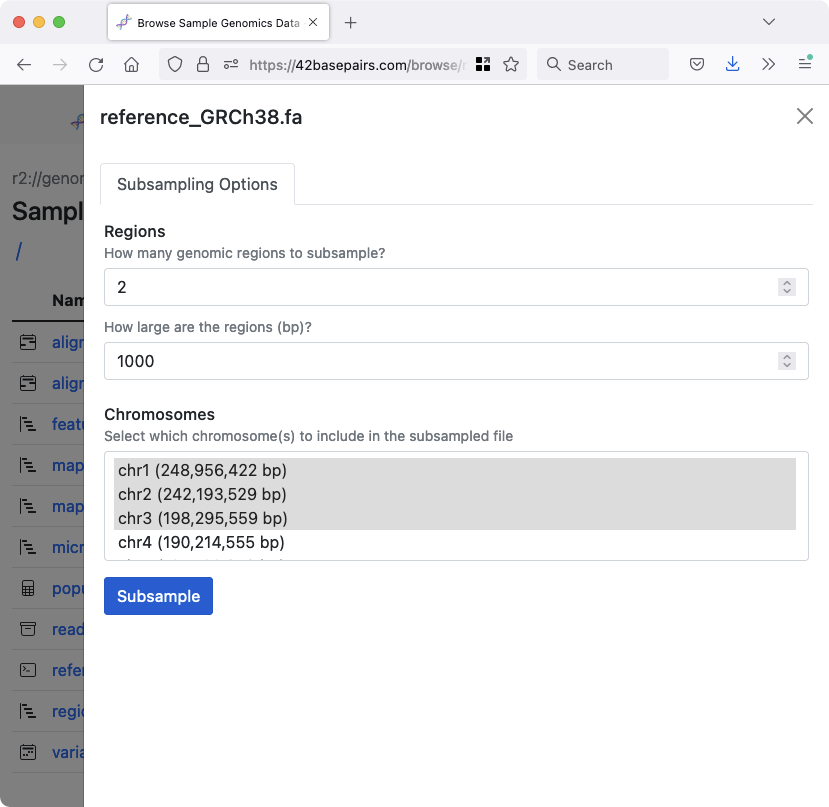Open the tab overview chevron at top right
Screen dimensions: 829x807
pyautogui.click(x=769, y=21)
